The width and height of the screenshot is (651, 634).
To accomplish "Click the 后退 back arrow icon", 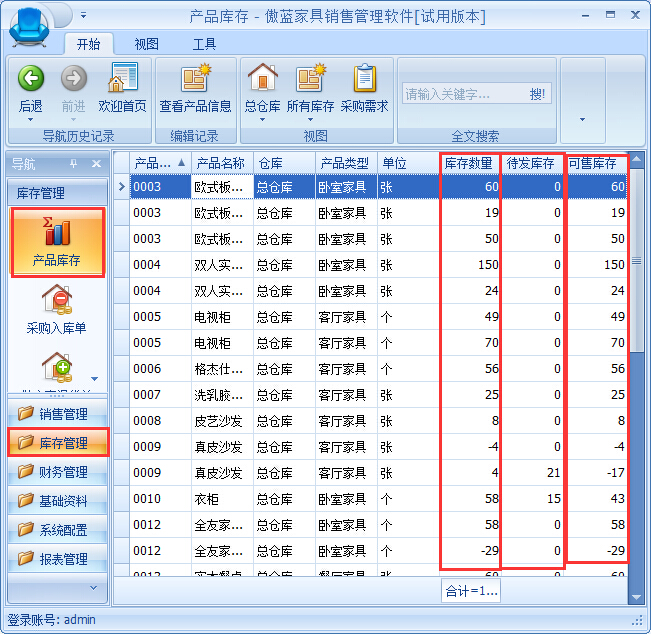I will point(31,79).
